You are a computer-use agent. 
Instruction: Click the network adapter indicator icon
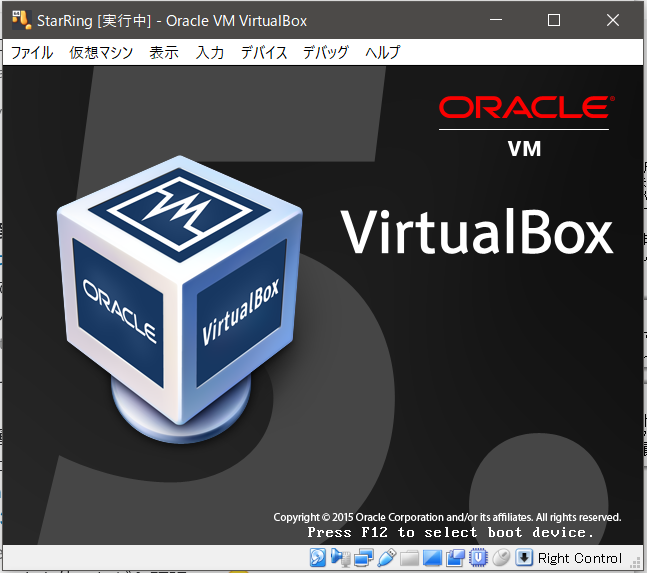click(x=363, y=557)
